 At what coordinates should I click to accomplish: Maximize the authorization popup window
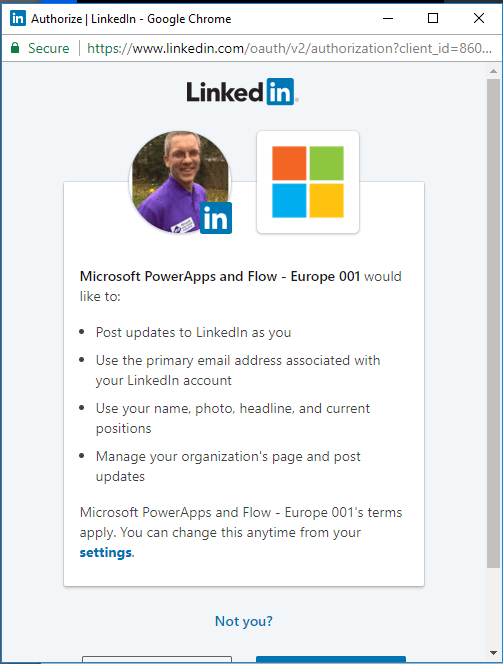point(433,18)
